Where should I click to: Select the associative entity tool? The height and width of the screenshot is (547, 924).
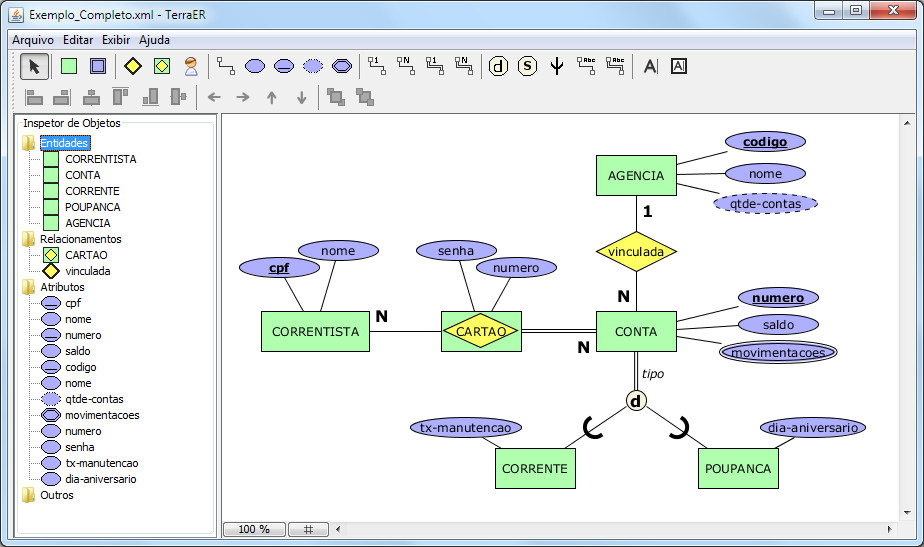coord(162,66)
